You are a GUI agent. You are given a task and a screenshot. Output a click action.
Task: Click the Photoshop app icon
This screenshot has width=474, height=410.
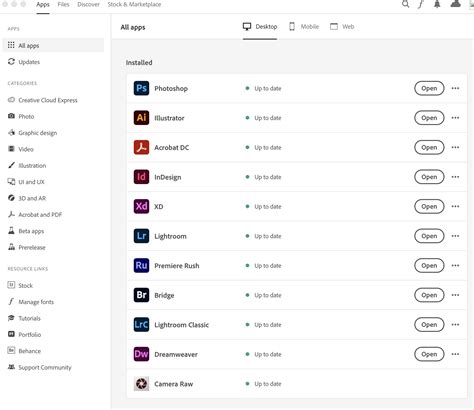tap(141, 88)
